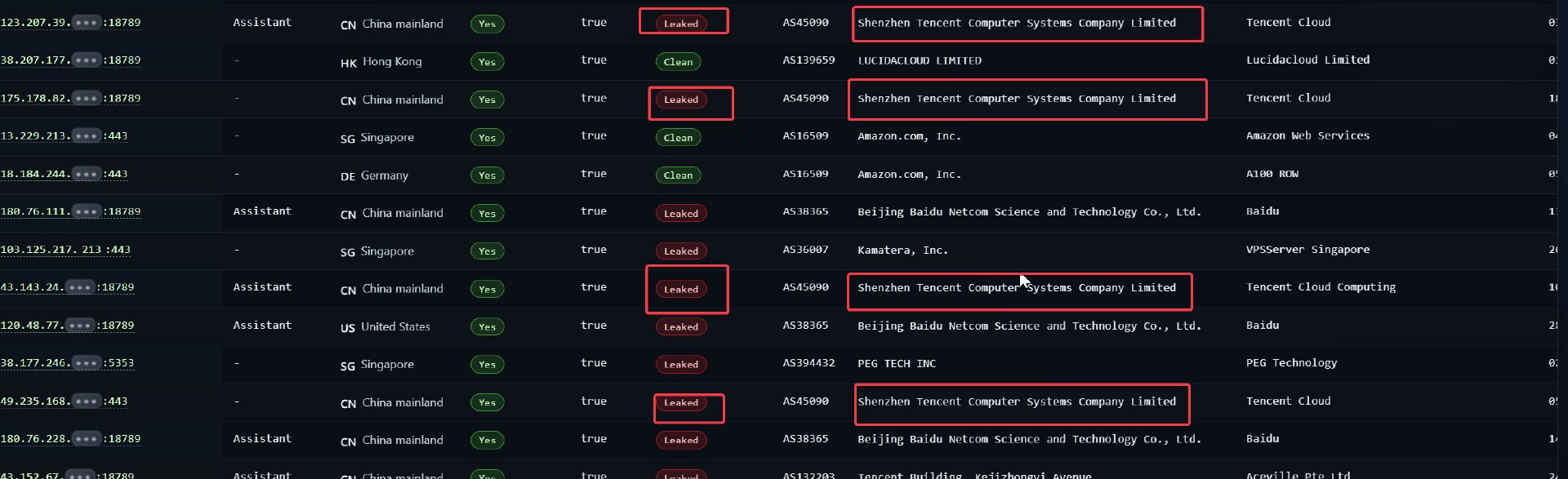Image resolution: width=1568 pixels, height=479 pixels.
Task: Open the 49.235.168 address link on port 443
Action: tap(64, 401)
